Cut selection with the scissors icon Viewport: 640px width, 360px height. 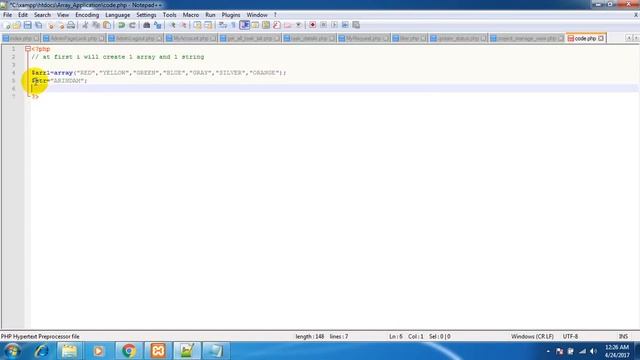click(85, 25)
